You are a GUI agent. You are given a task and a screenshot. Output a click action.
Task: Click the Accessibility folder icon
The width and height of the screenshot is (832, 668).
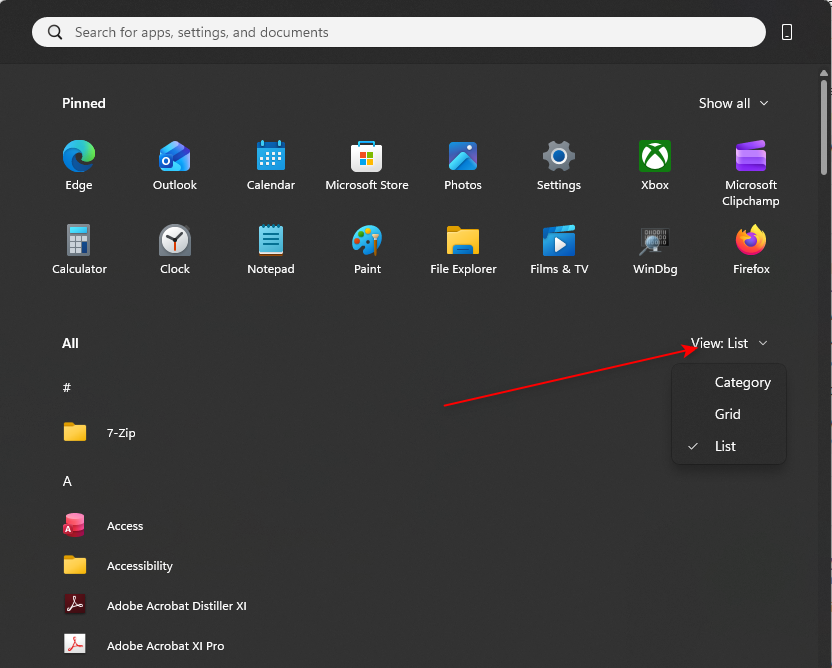click(75, 565)
